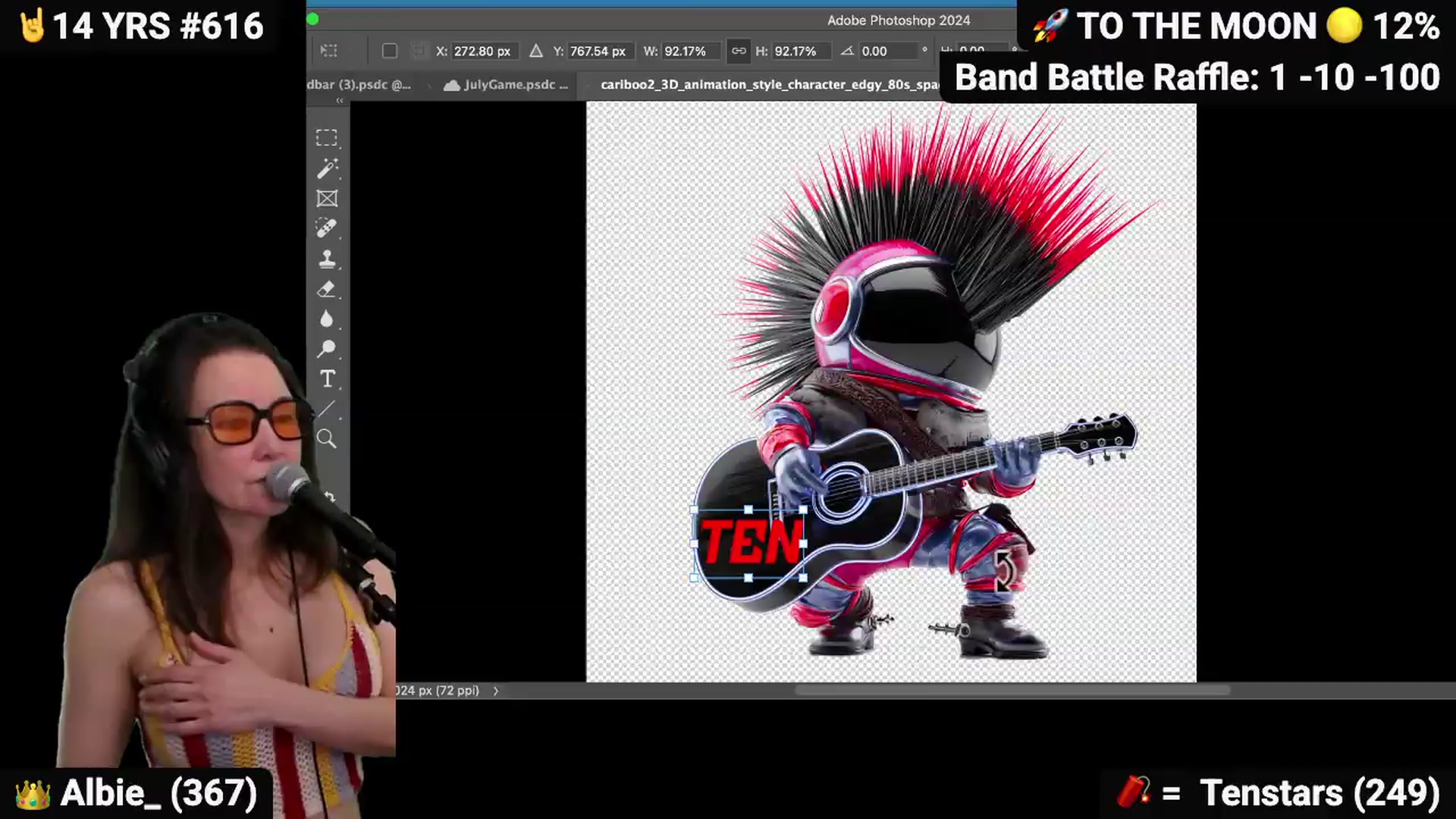
Task: Click the rotation angle icon
Action: pyautogui.click(x=847, y=51)
